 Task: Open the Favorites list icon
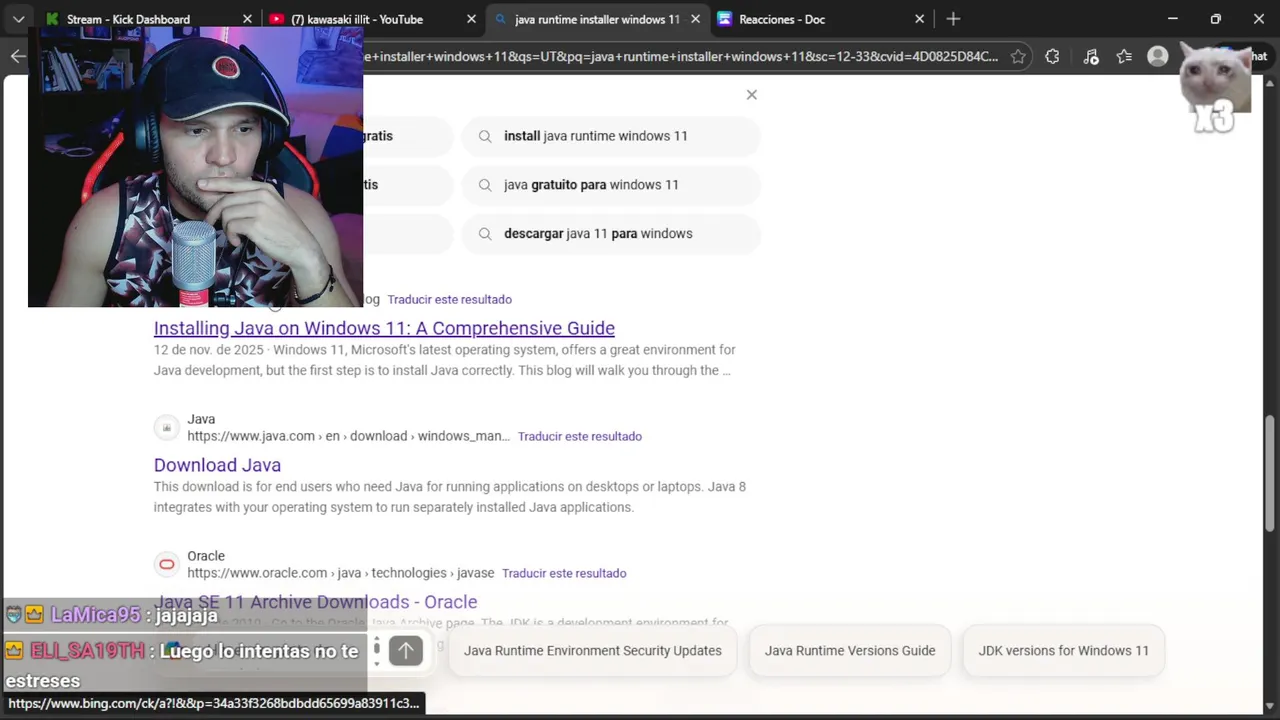(1124, 57)
